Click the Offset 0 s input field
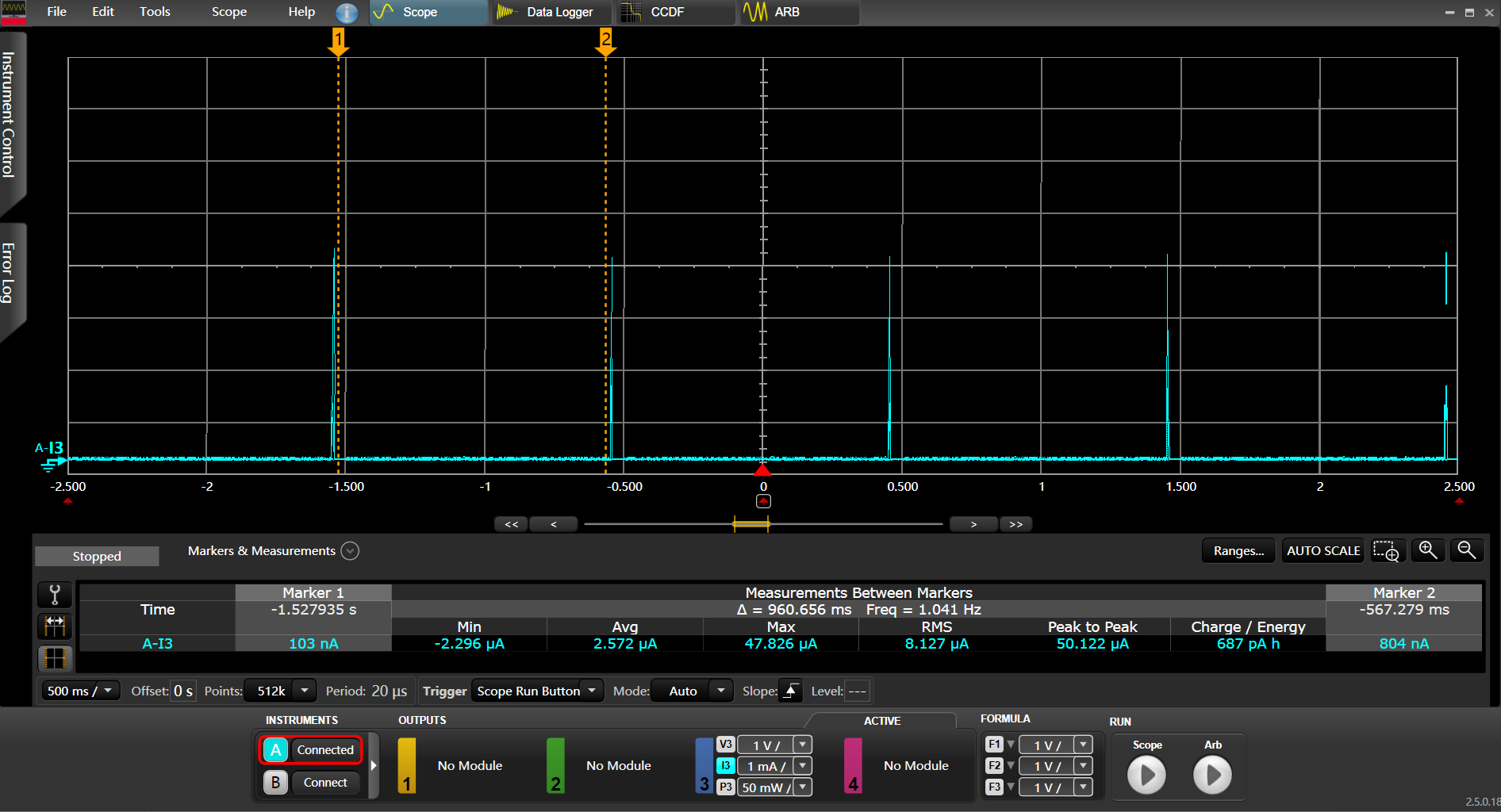The image size is (1501, 812). (183, 691)
